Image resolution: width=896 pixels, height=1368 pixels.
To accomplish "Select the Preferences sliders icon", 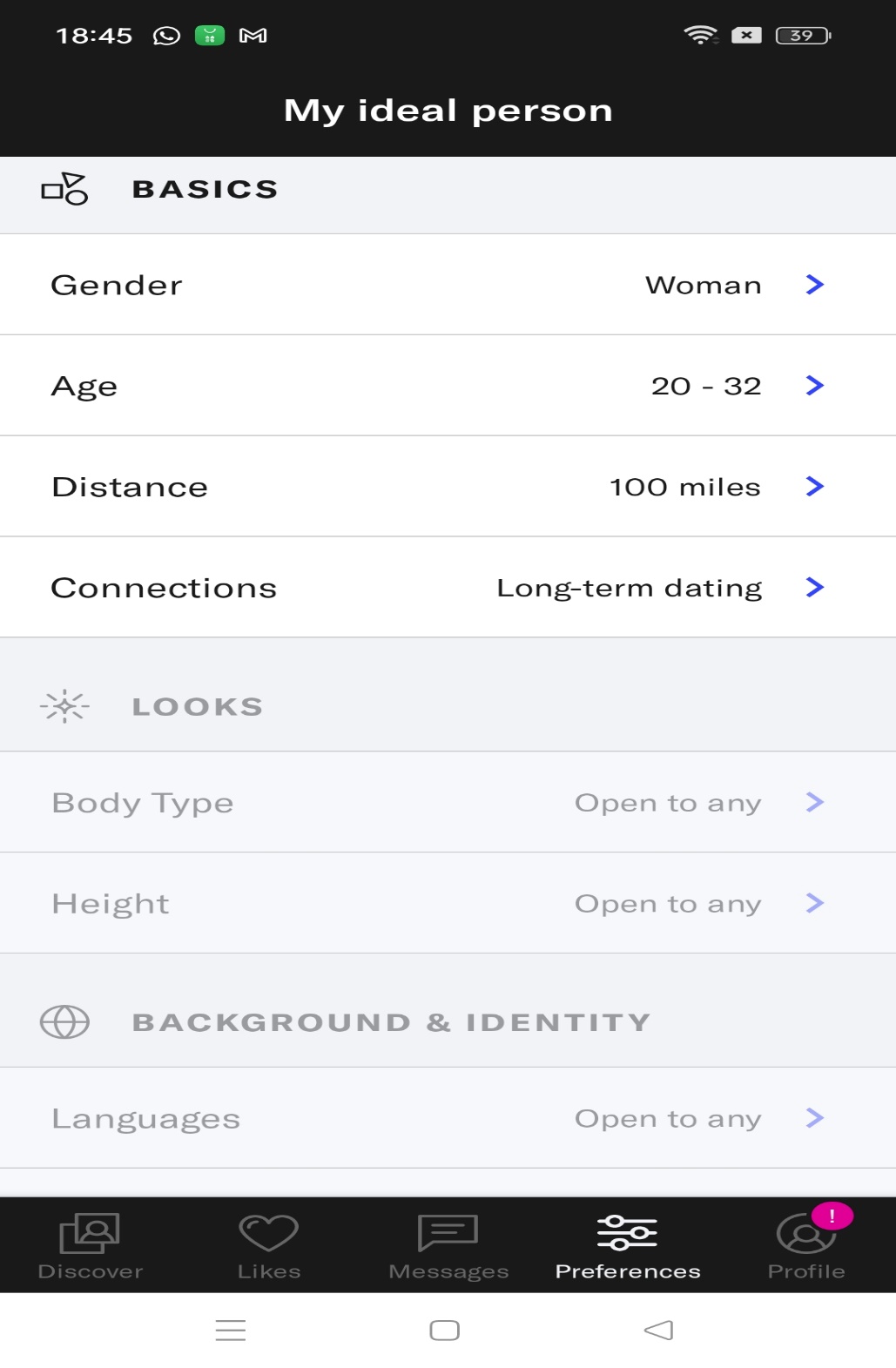I will pyautogui.click(x=628, y=1233).
